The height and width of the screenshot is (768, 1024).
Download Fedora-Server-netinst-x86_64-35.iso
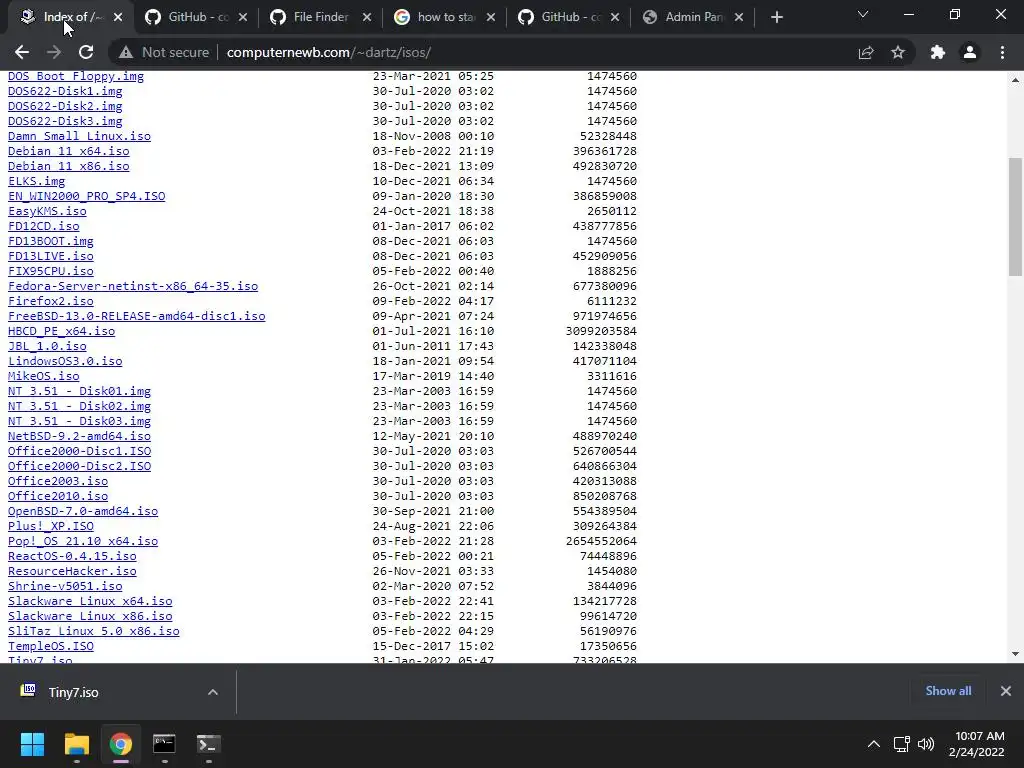(x=133, y=286)
